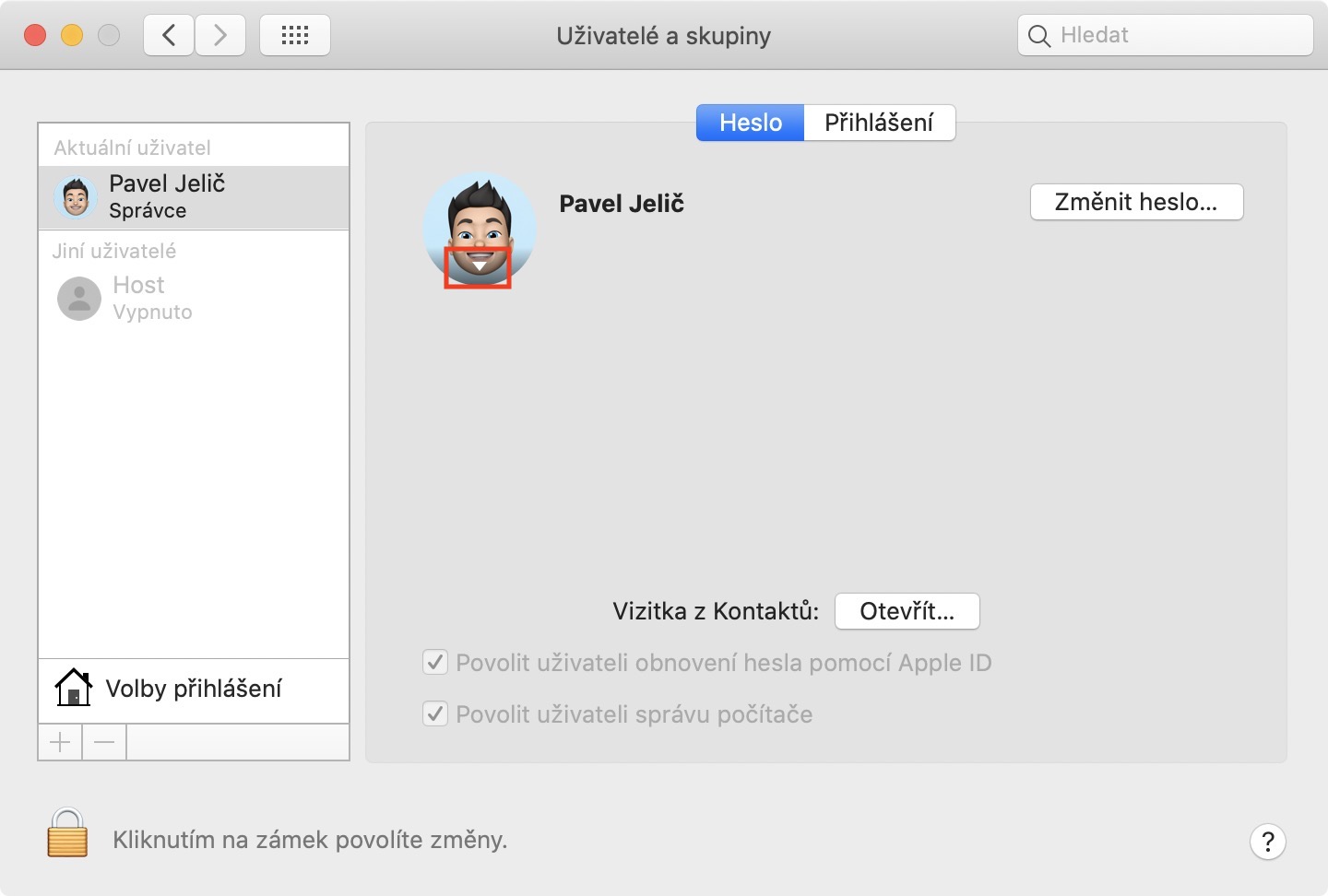Open the profile picture edit arrow
Screen dimensions: 1328x896
click(x=478, y=267)
